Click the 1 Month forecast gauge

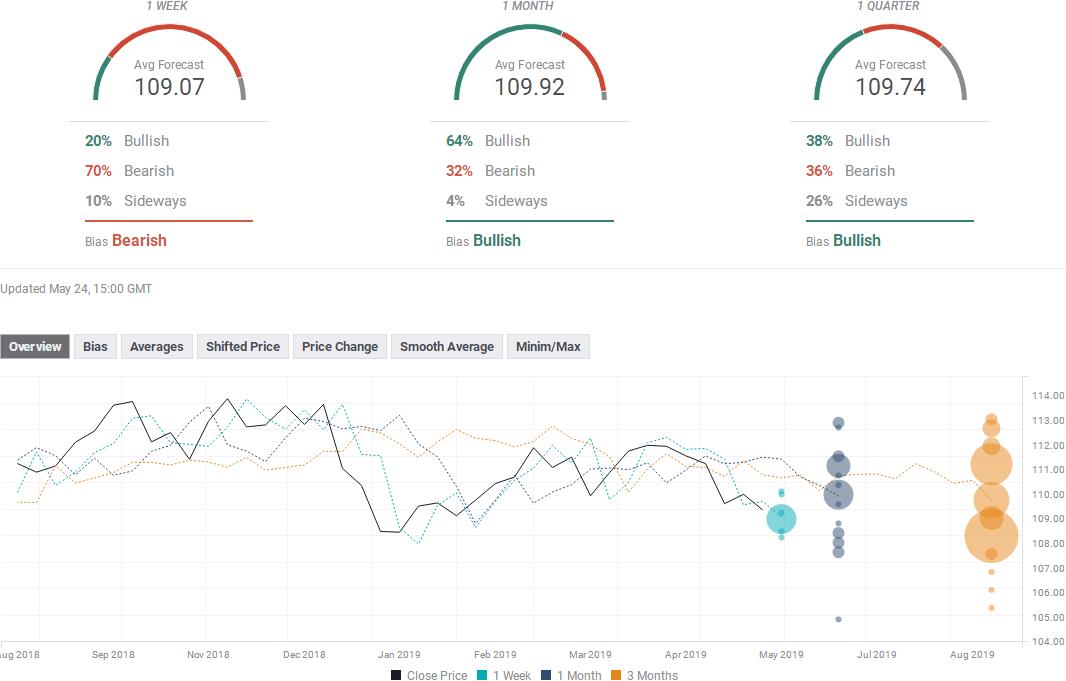[530, 68]
